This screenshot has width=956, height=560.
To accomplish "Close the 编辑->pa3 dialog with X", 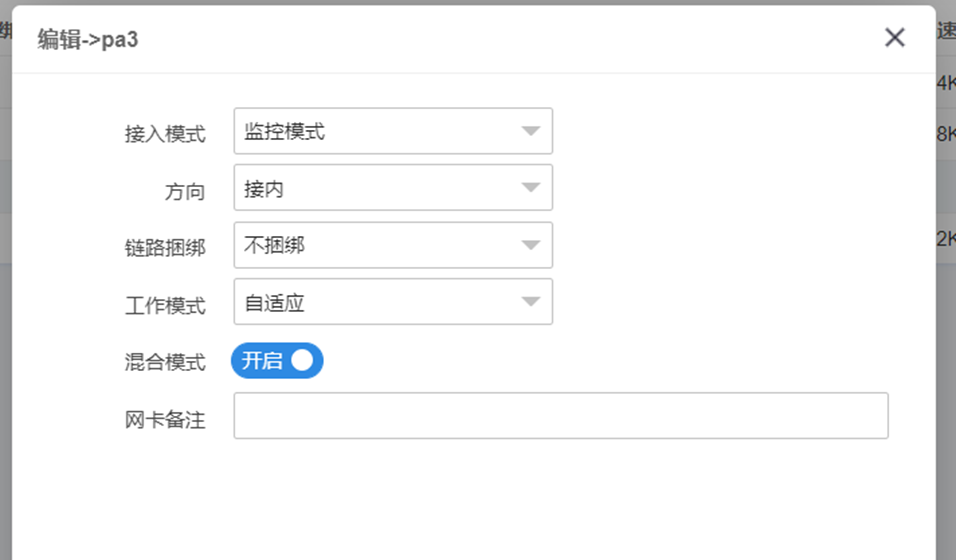I will (894, 38).
